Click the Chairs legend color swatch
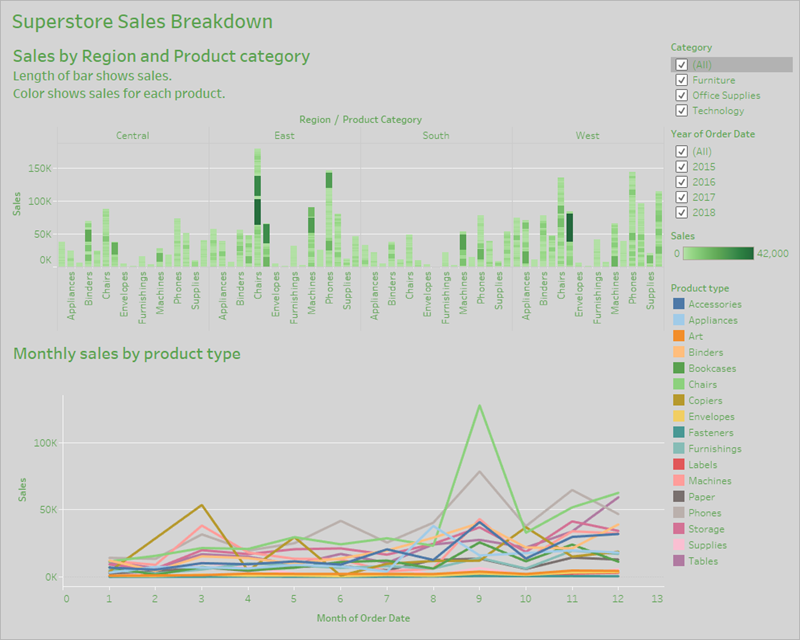The width and height of the screenshot is (800, 640). (679, 384)
